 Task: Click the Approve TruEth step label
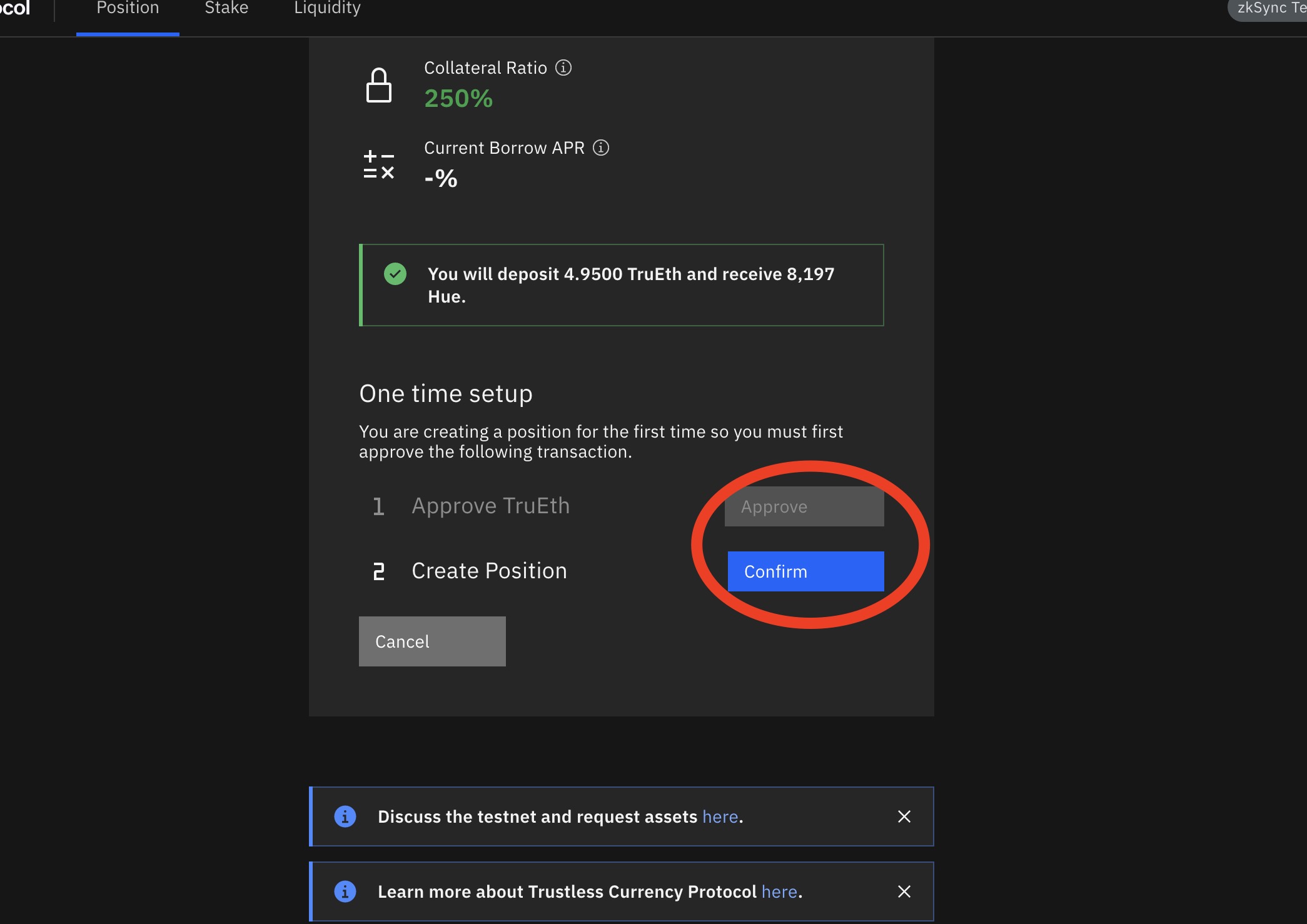490,506
